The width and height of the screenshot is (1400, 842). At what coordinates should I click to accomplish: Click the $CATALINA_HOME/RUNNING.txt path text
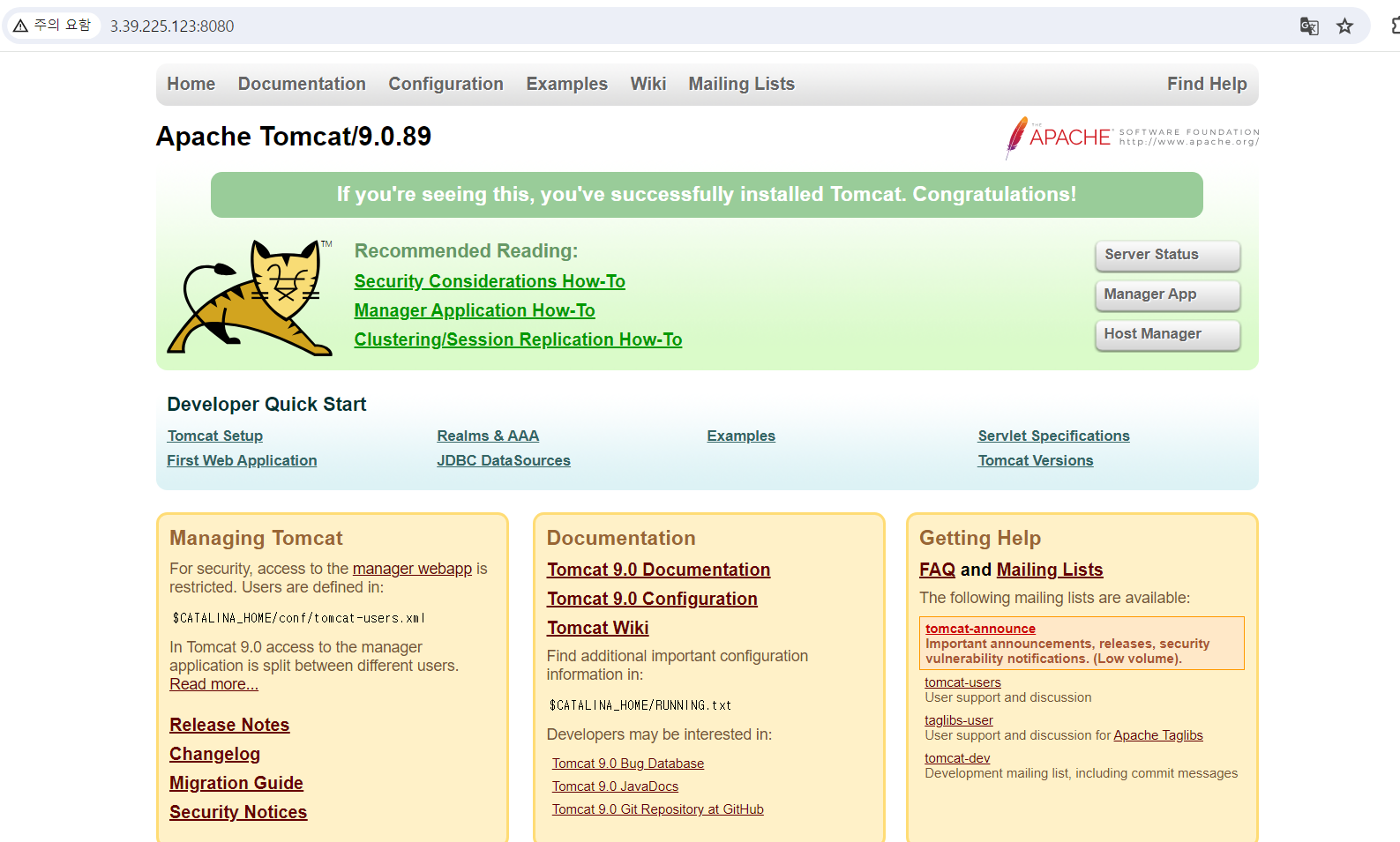click(640, 705)
